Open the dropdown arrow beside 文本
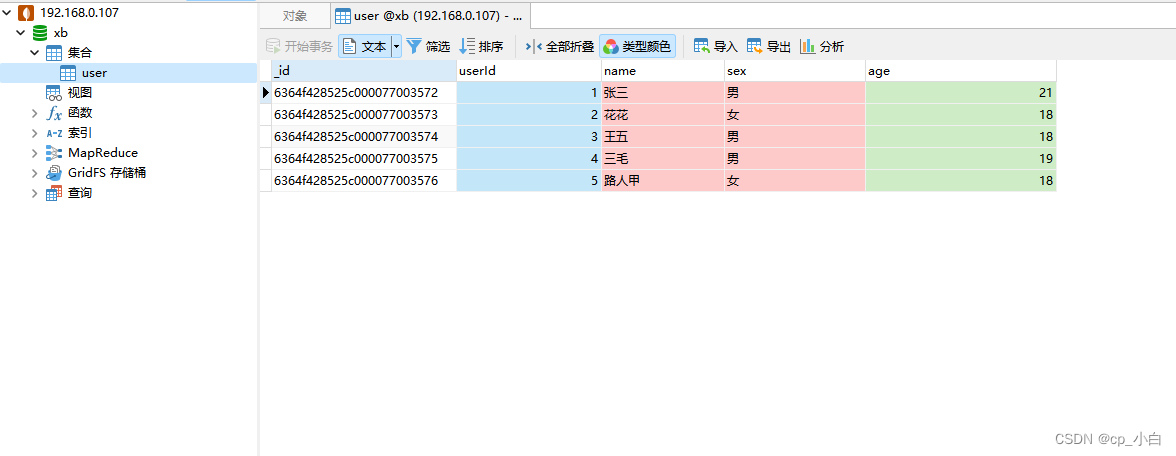This screenshot has height=456, width=1176. [397, 46]
